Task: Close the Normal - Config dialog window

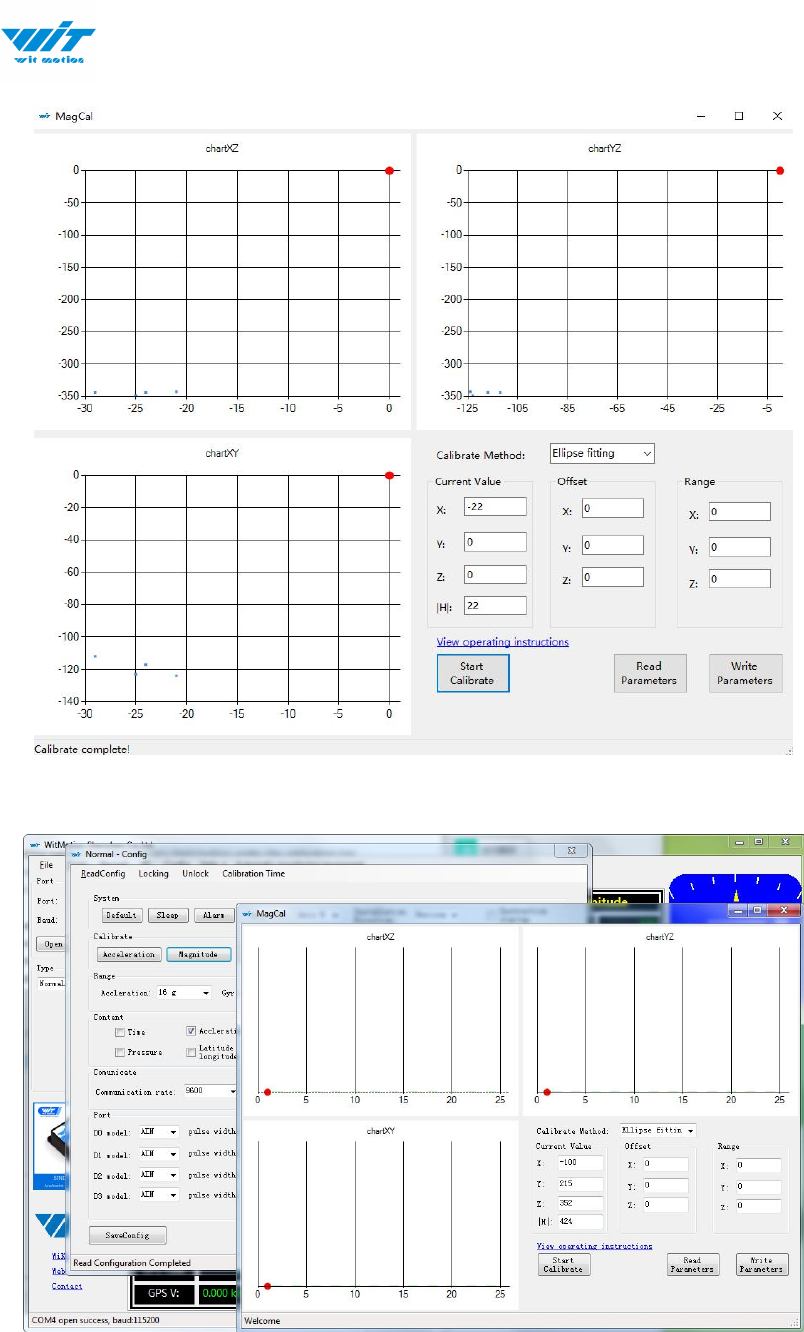Action: (572, 852)
